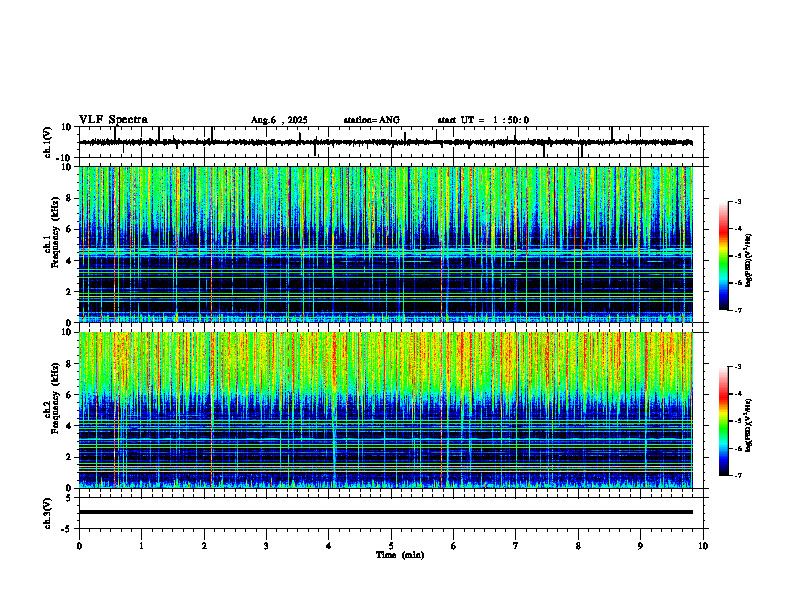Click the "Time (min)" x-axis label
Image resolution: width=792 pixels, height=612 pixels.
point(400,555)
